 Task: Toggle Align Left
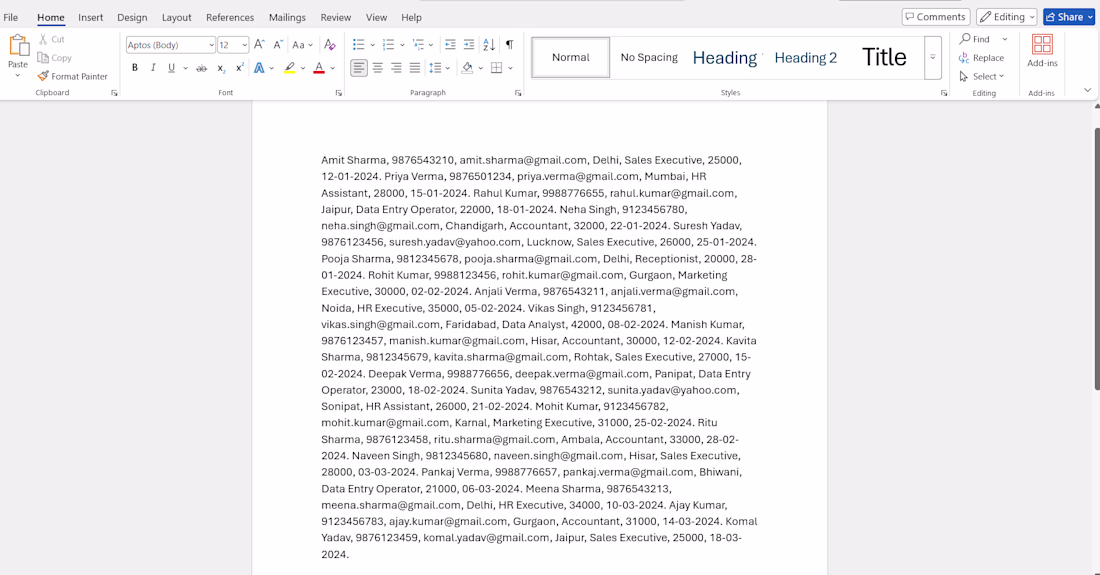(358, 68)
